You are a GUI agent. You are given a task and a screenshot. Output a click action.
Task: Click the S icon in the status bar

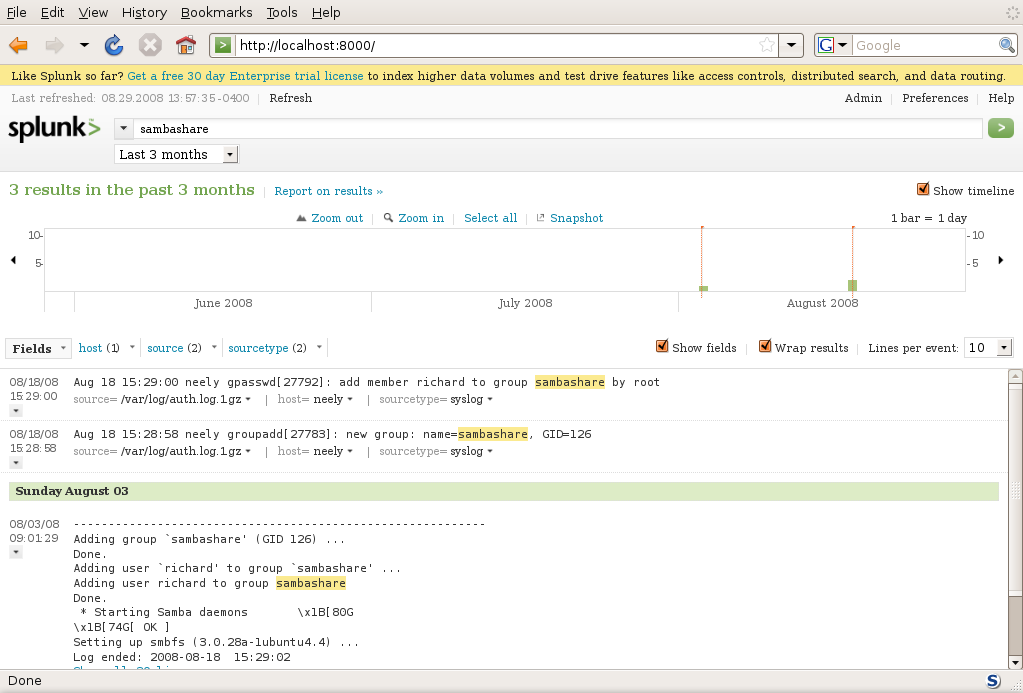[994, 681]
